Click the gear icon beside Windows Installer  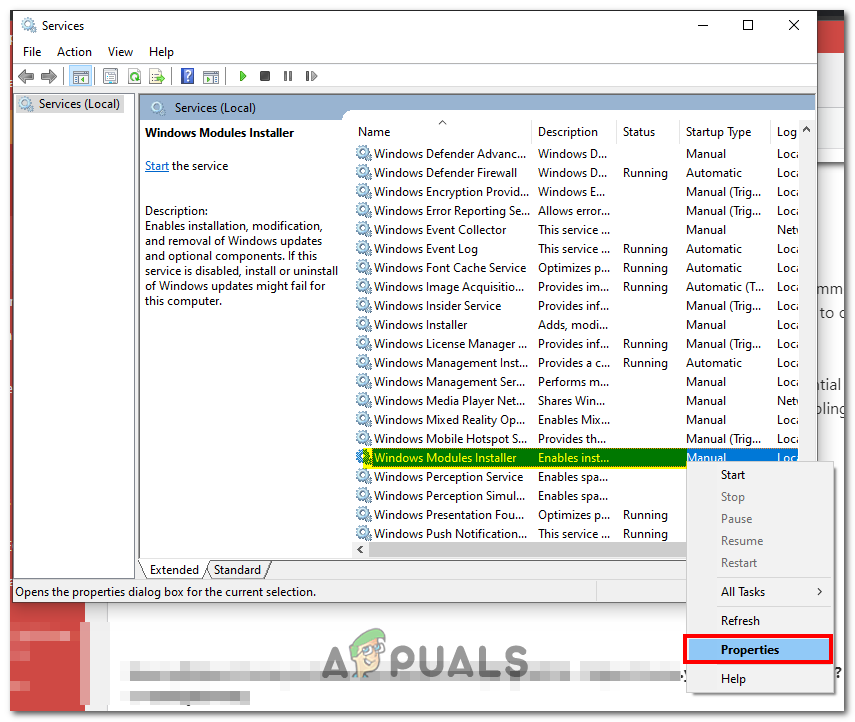tap(364, 324)
